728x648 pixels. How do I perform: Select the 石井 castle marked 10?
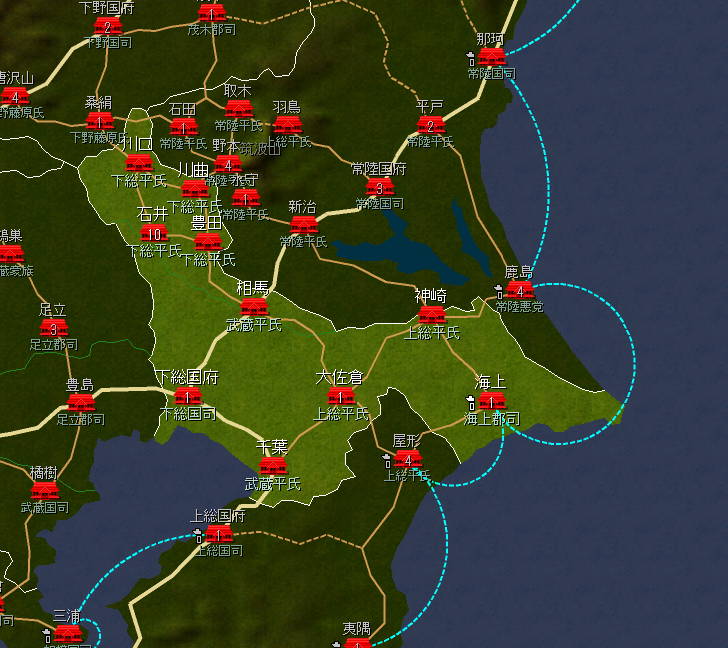(x=154, y=233)
